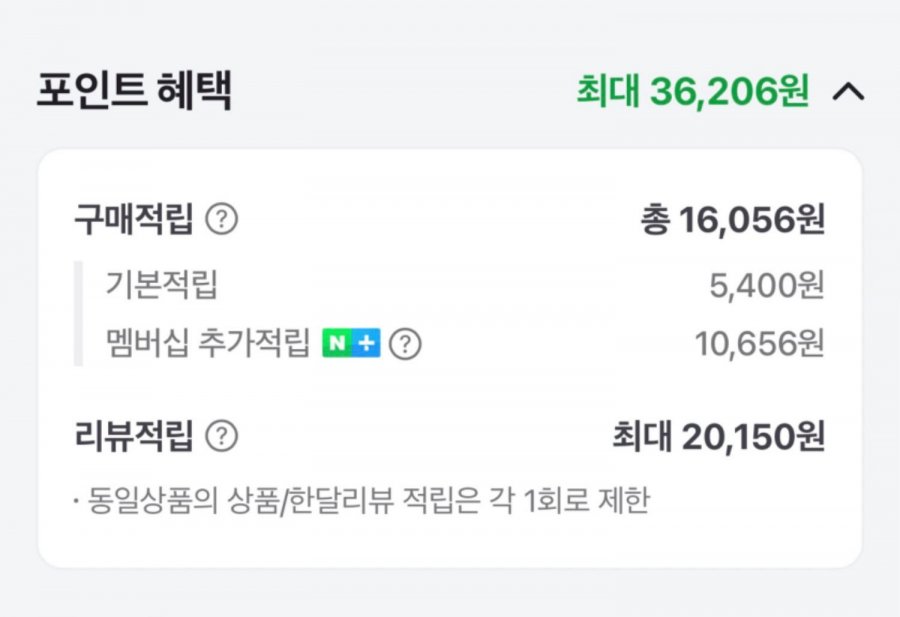Collapse the 포인트 혜택 section chevron
Viewport: 900px width, 617px height.
(x=847, y=92)
